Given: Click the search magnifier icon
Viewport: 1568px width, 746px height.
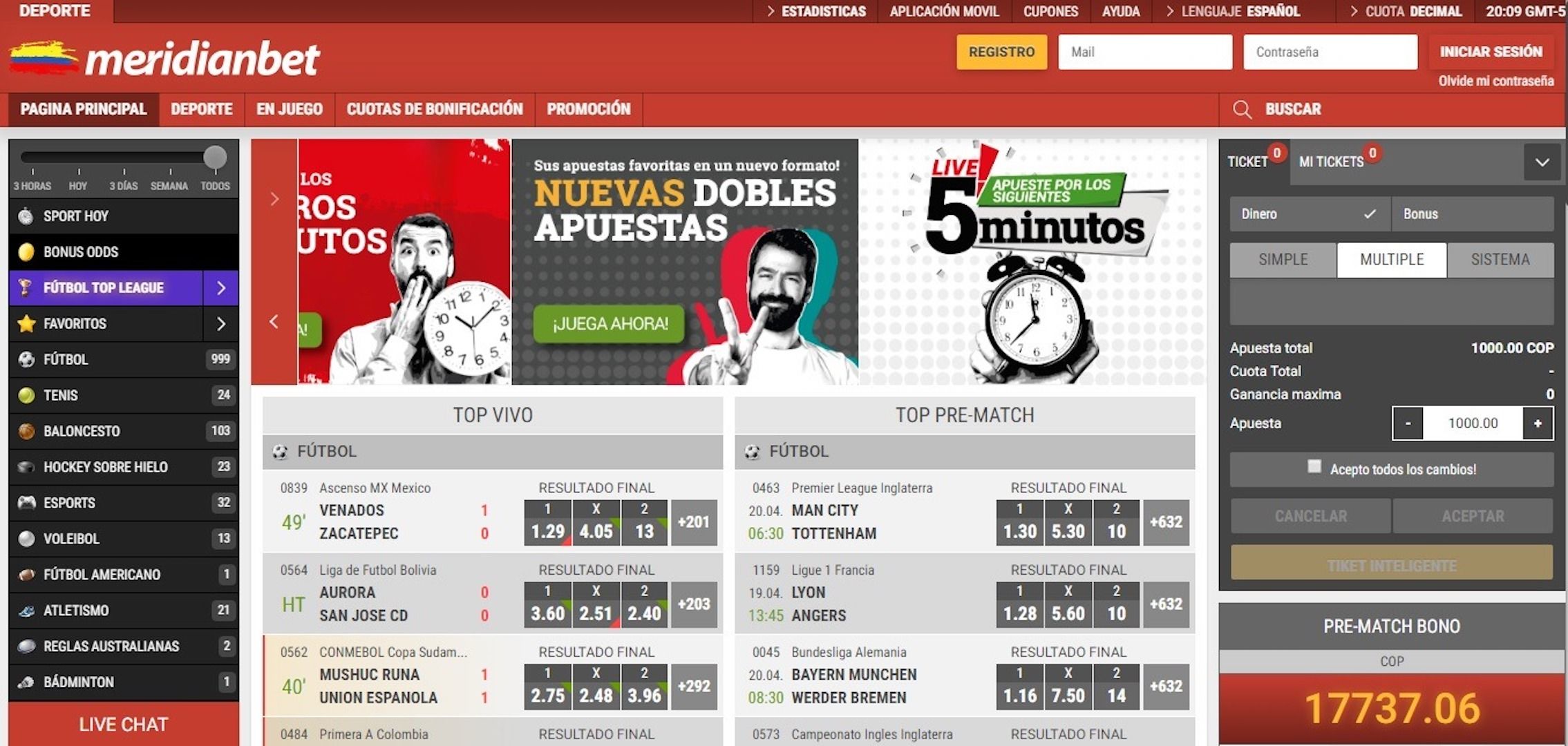Looking at the screenshot, I should point(1242,110).
